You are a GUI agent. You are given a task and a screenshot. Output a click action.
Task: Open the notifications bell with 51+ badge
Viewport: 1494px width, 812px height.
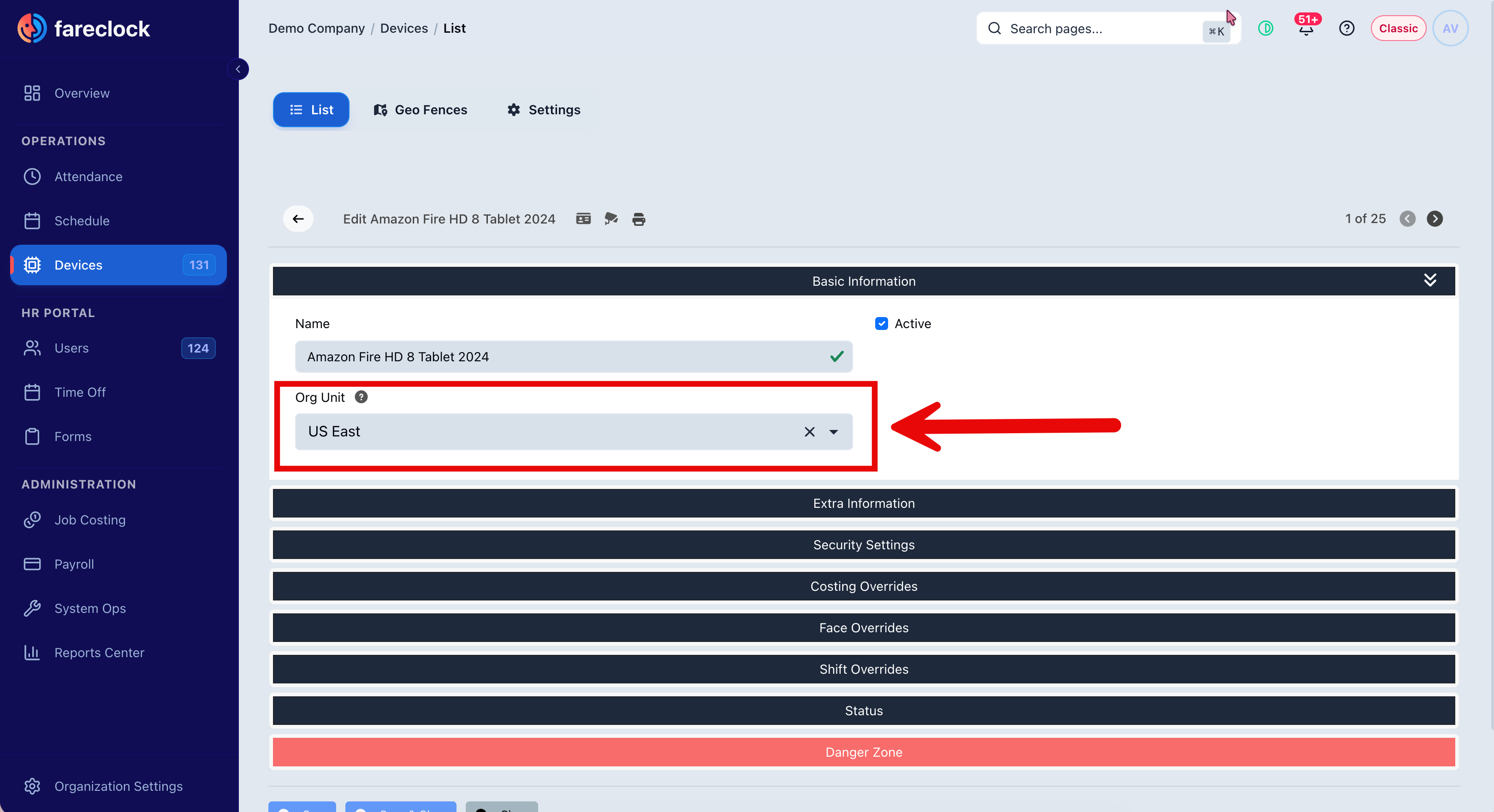(1306, 29)
